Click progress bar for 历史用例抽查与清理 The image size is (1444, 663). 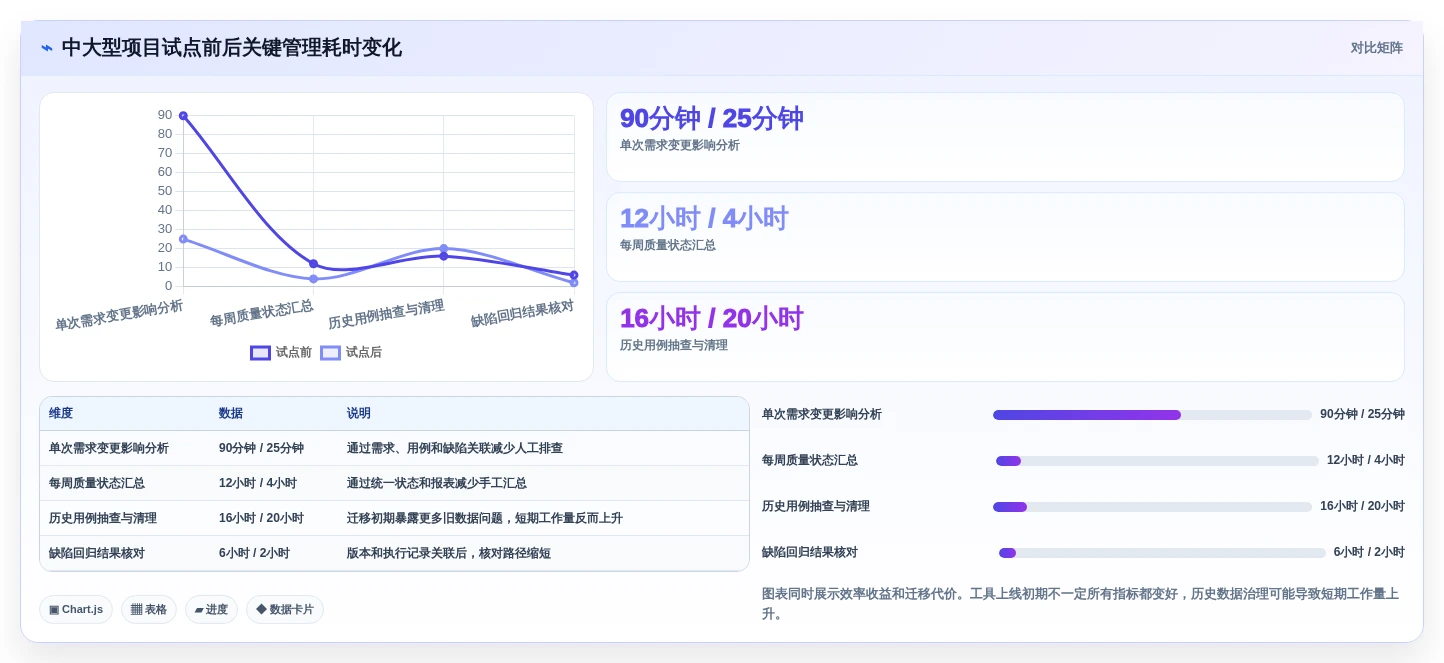point(1152,507)
